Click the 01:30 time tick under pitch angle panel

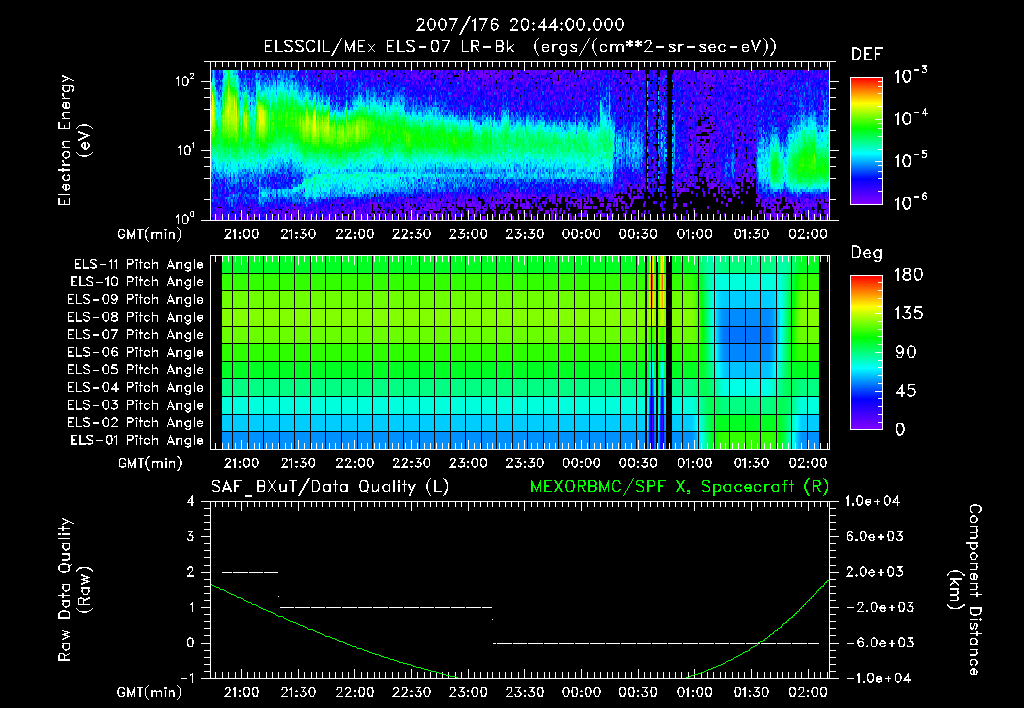[x=751, y=463]
